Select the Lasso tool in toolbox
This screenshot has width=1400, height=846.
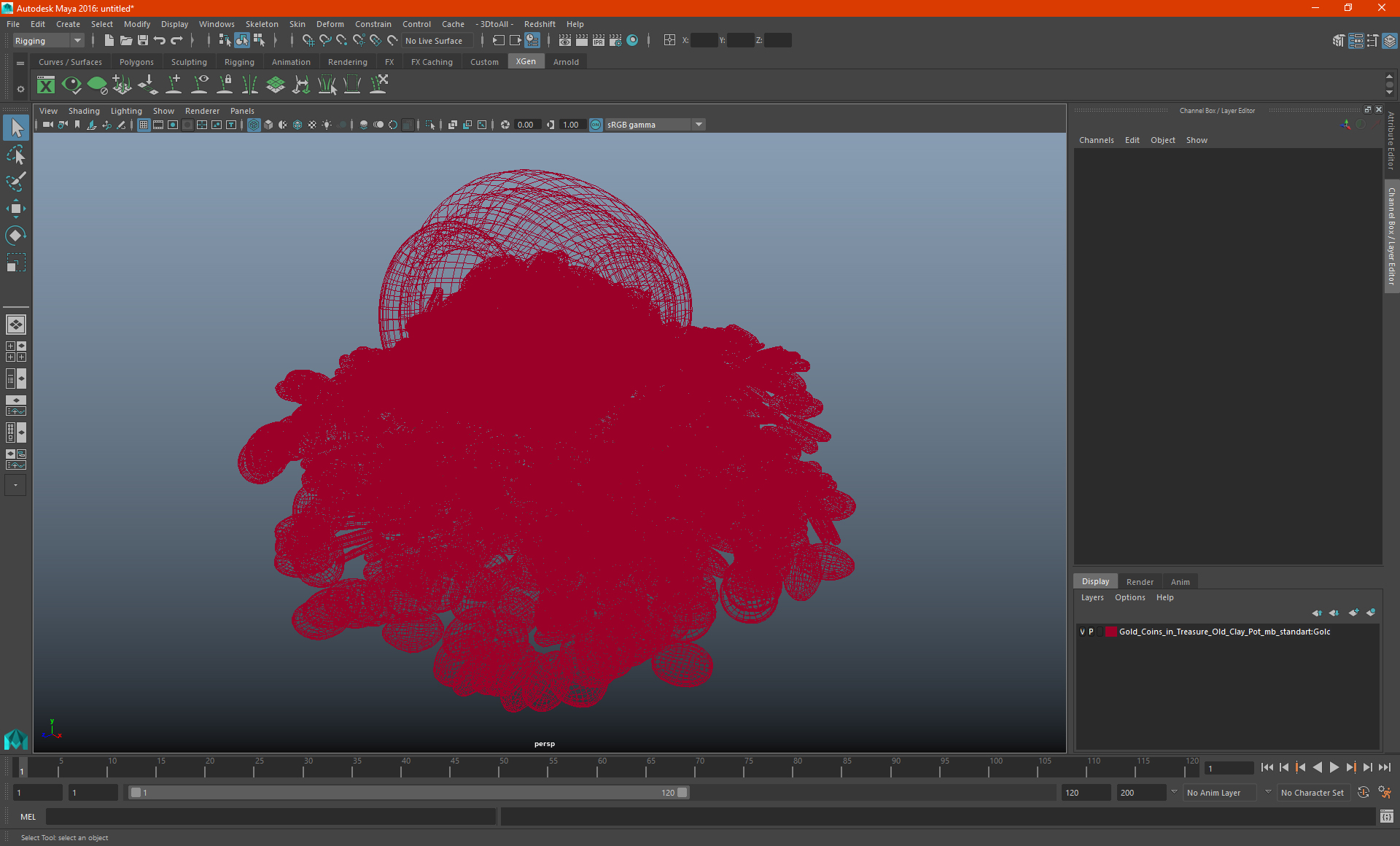(15, 155)
